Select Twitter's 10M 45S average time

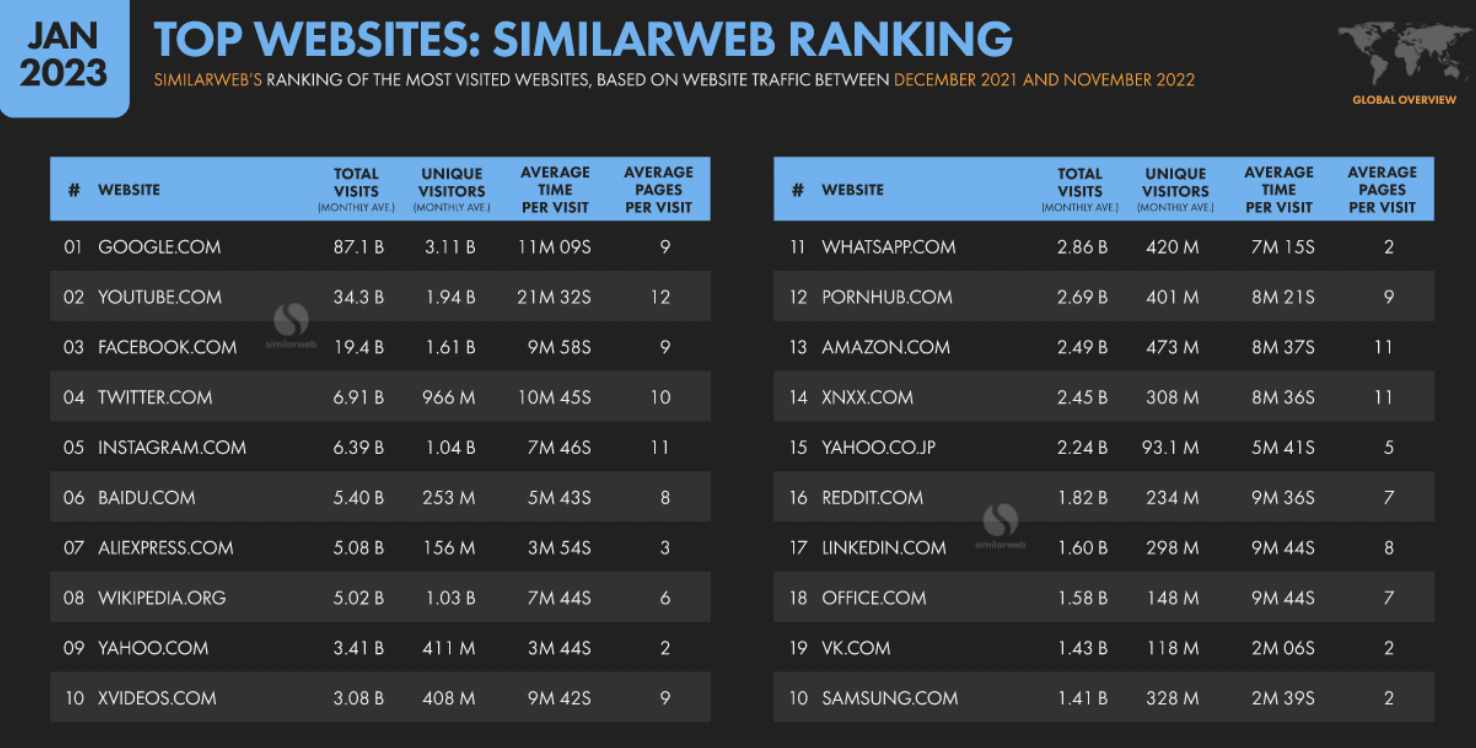[x=555, y=397]
